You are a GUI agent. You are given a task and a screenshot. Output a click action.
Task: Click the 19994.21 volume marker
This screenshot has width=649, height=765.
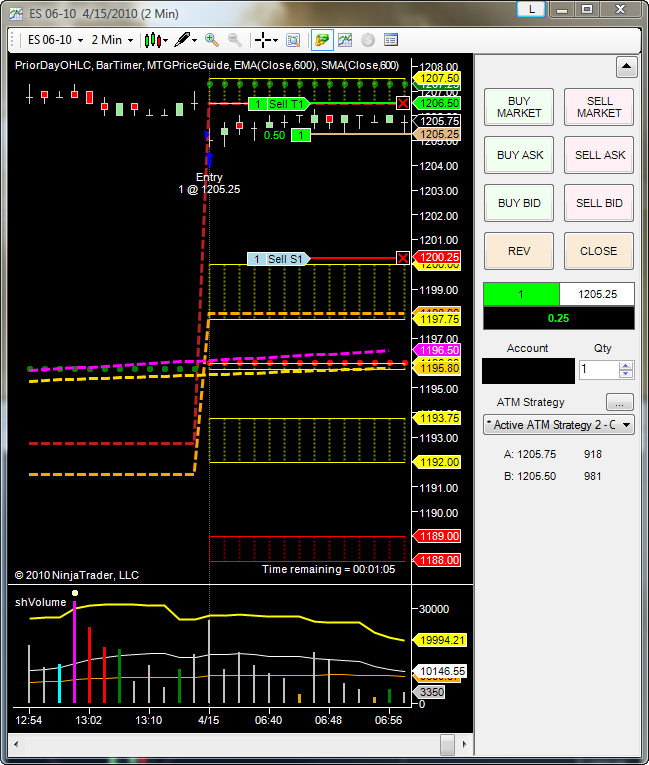[x=440, y=640]
